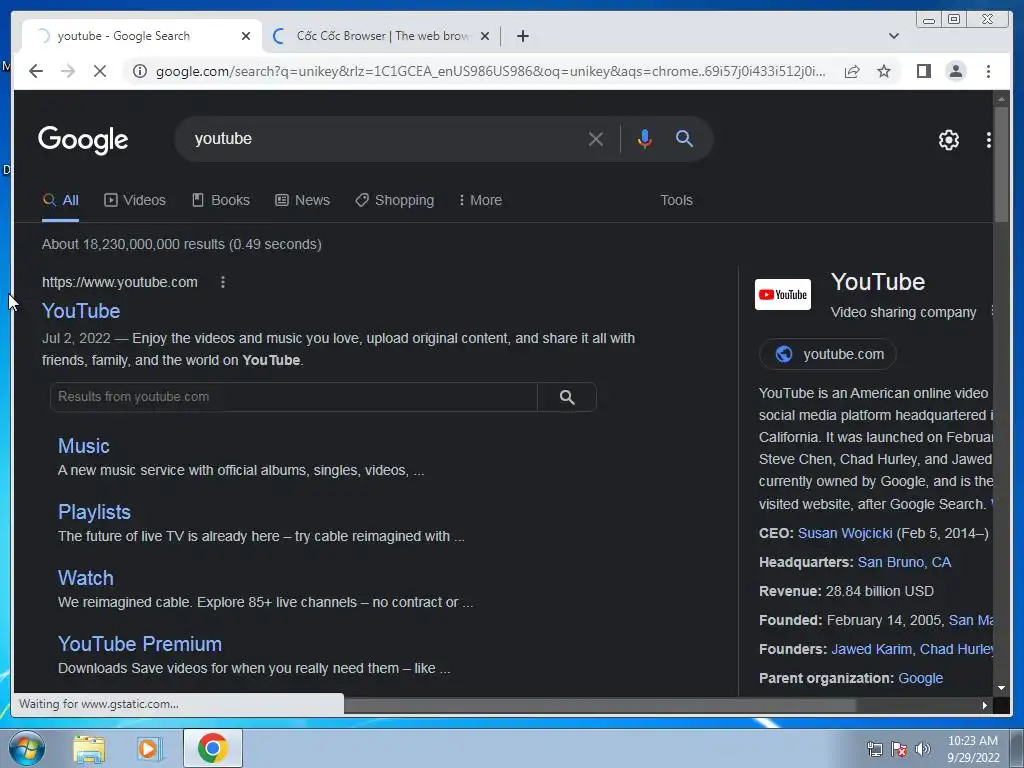Switch to Cốc Cốc Browser tab
1024x768 pixels.
382,36
